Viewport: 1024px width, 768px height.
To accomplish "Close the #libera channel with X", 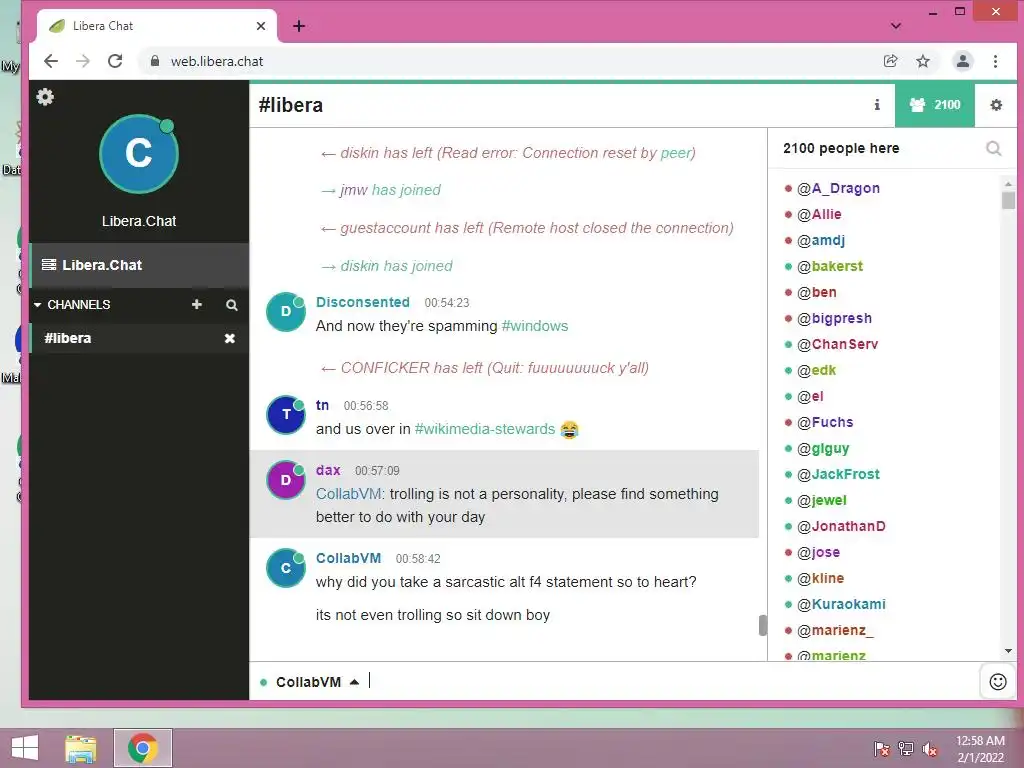I will point(230,338).
